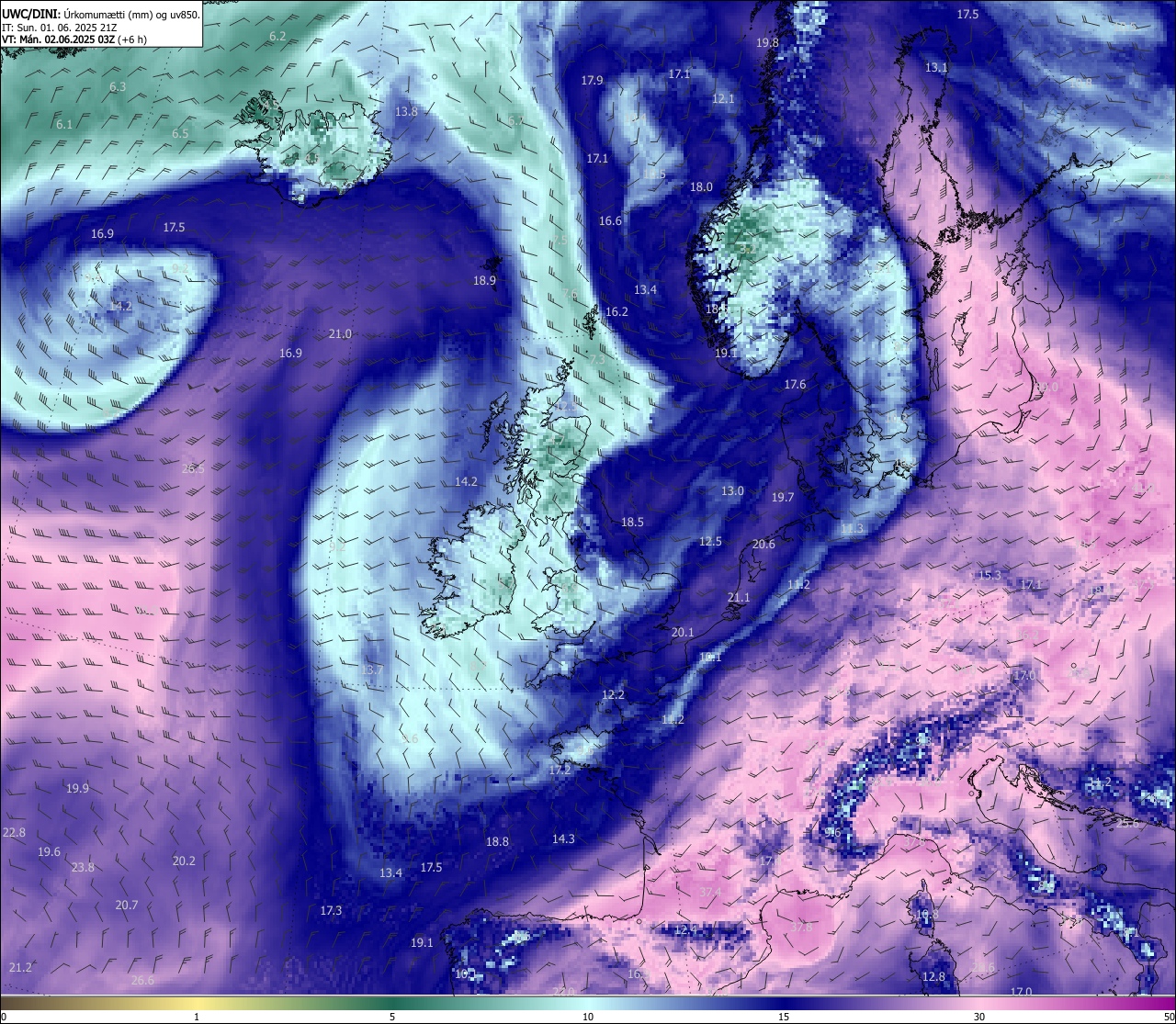Click the 20.7 value label
Image resolution: width=1176 pixels, height=1024 pixels.
tap(126, 906)
